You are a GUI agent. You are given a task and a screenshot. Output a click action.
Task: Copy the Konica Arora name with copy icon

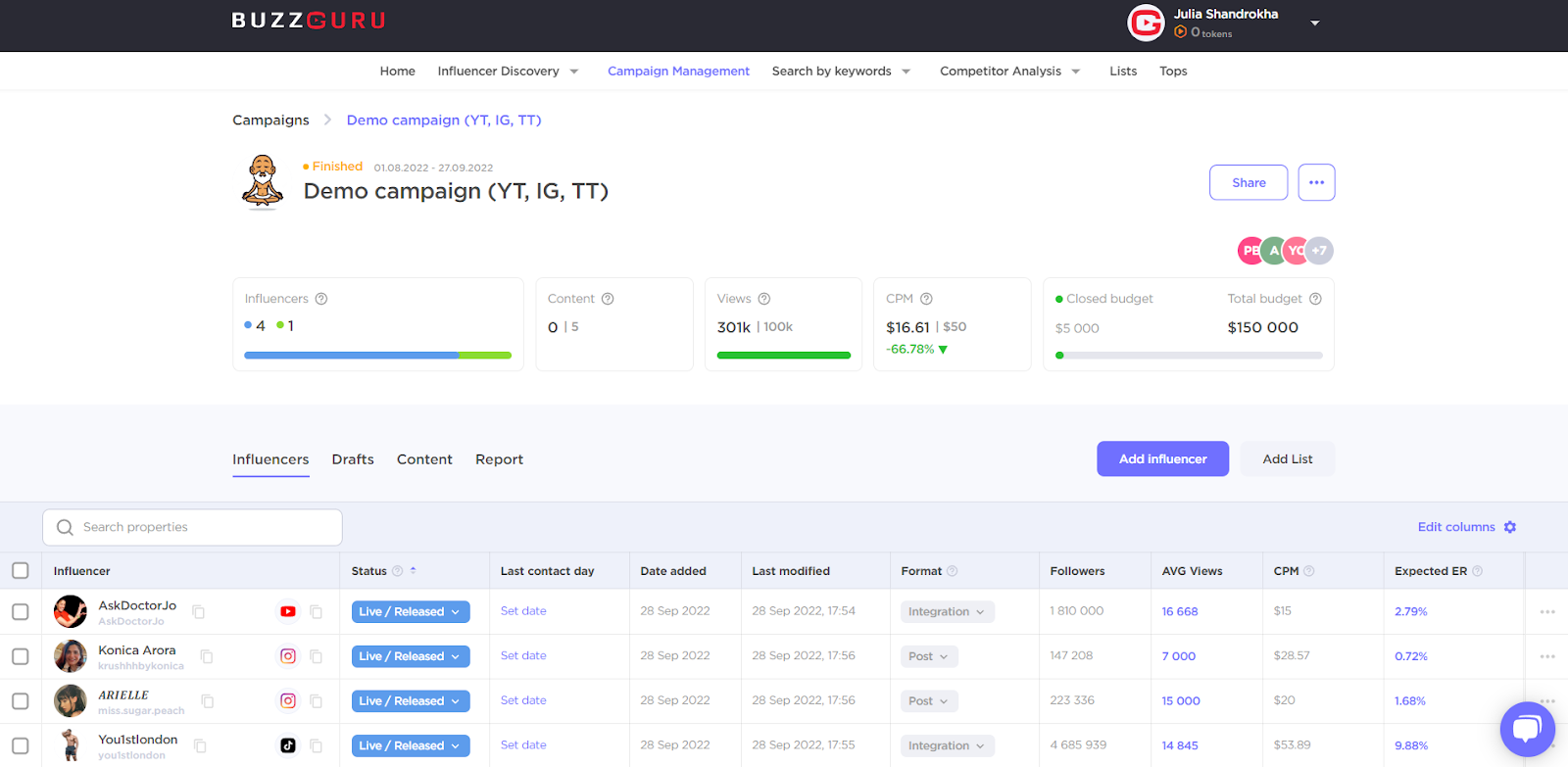[x=207, y=656]
